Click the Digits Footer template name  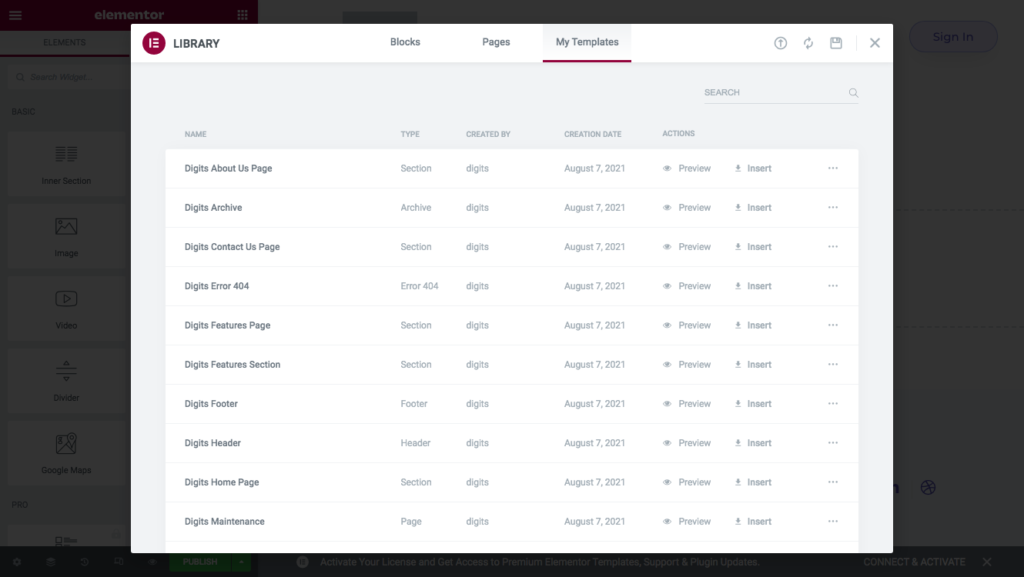click(211, 403)
